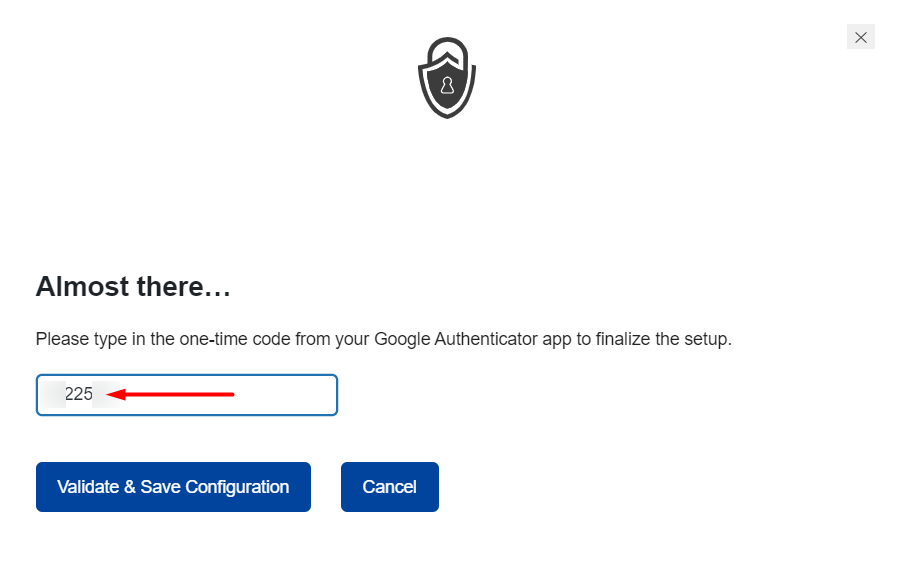
Task: Close the dialog with the X icon
Action: (x=860, y=37)
